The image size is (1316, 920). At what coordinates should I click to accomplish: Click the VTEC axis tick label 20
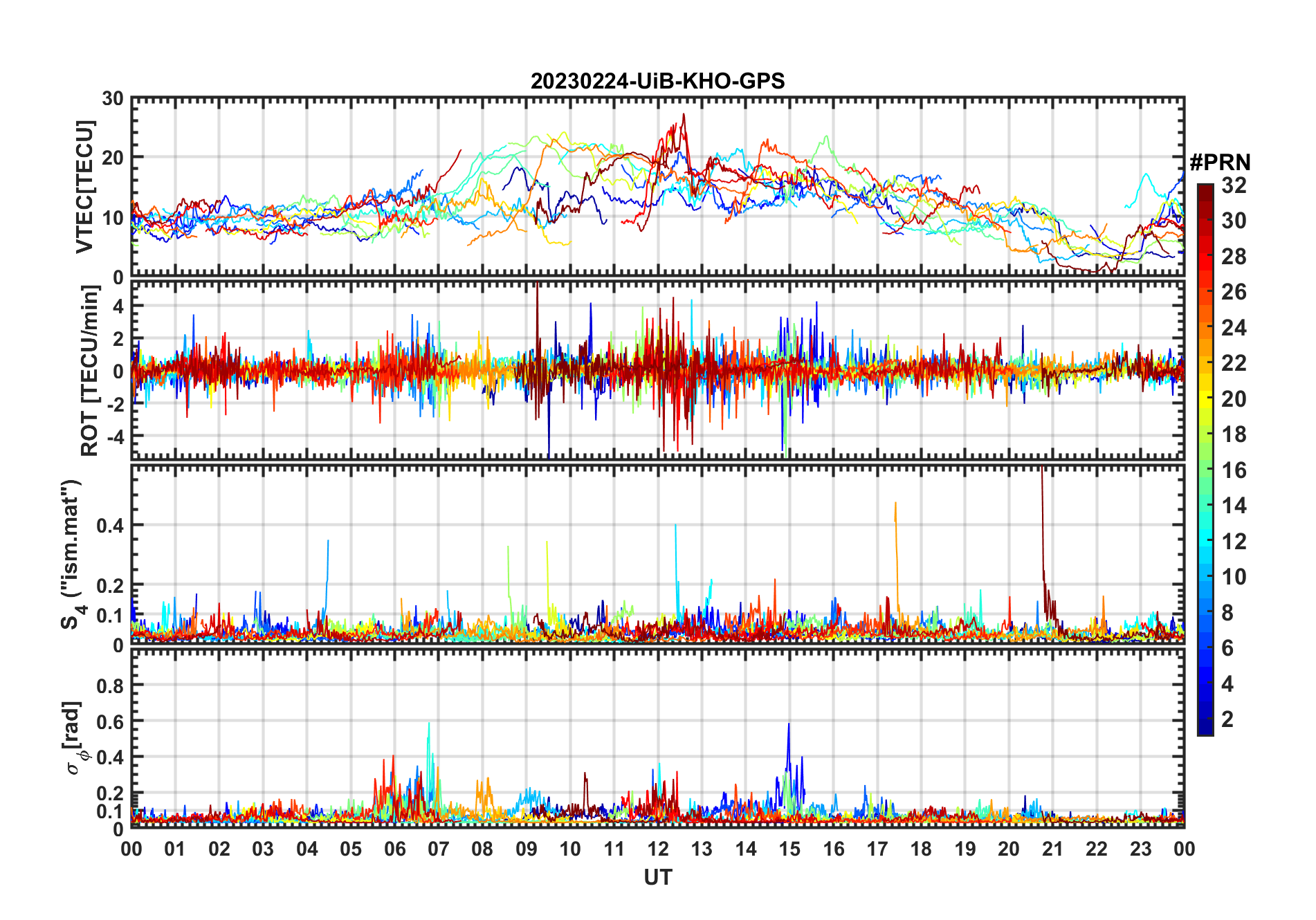coord(113,158)
